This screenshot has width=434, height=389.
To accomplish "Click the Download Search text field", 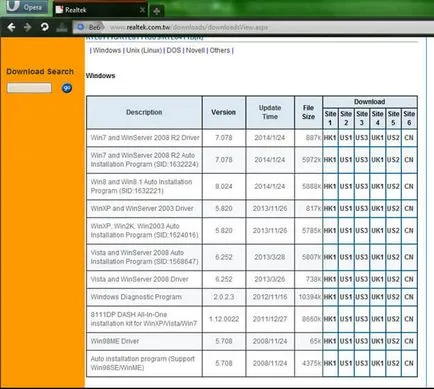I will pos(29,88).
